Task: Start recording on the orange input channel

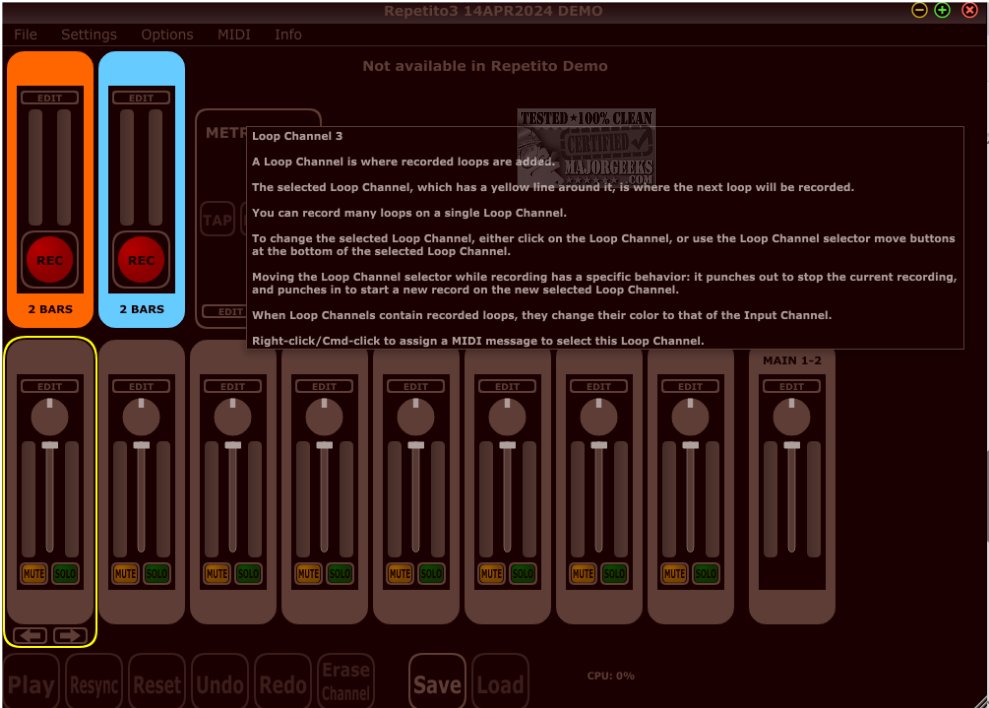Action: tap(50, 260)
